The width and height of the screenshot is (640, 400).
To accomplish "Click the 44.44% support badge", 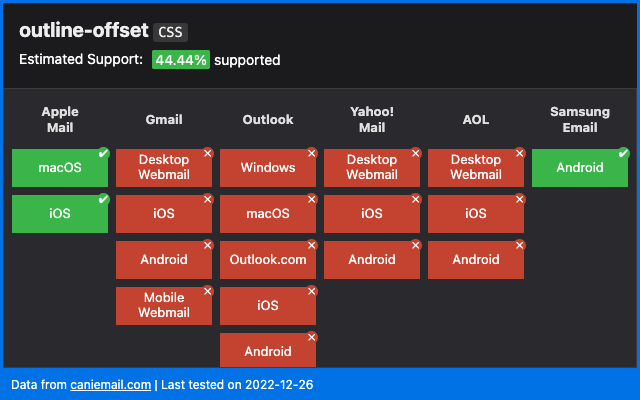I will (x=181, y=60).
